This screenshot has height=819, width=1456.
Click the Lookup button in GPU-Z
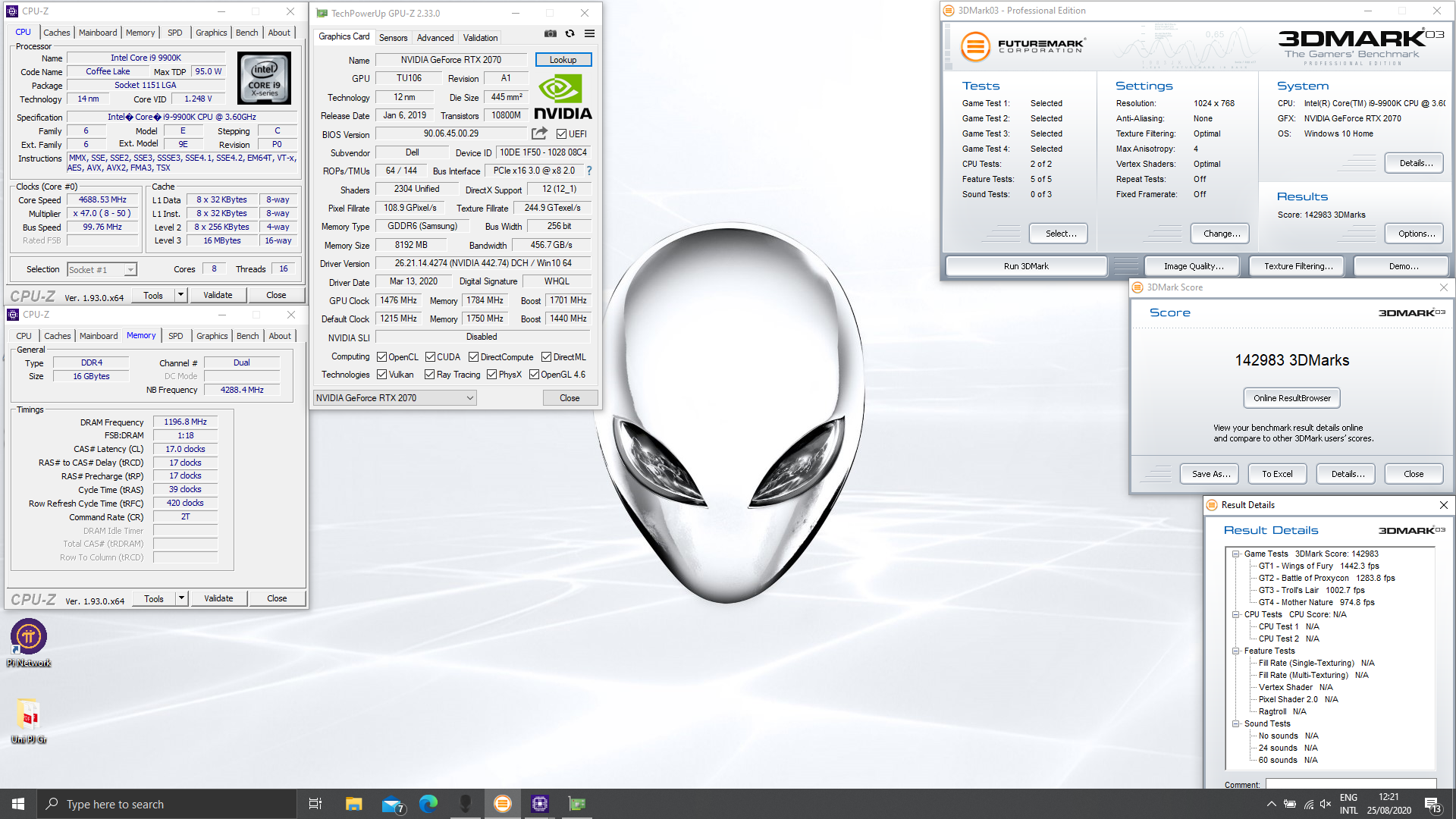563,60
